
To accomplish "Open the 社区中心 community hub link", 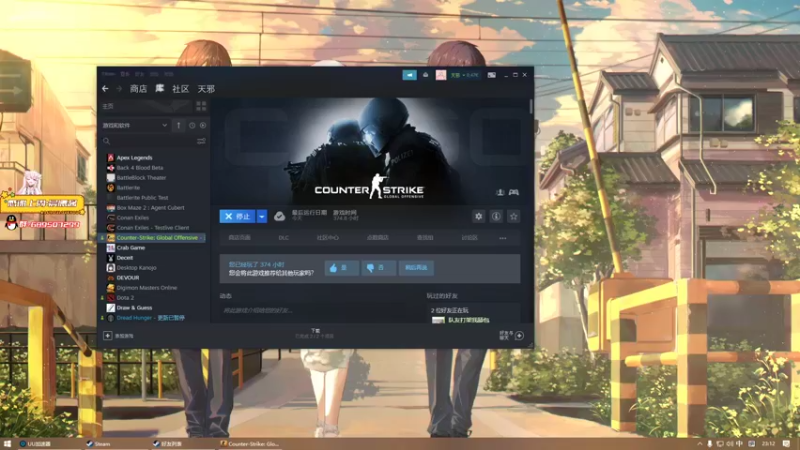I will [328, 238].
